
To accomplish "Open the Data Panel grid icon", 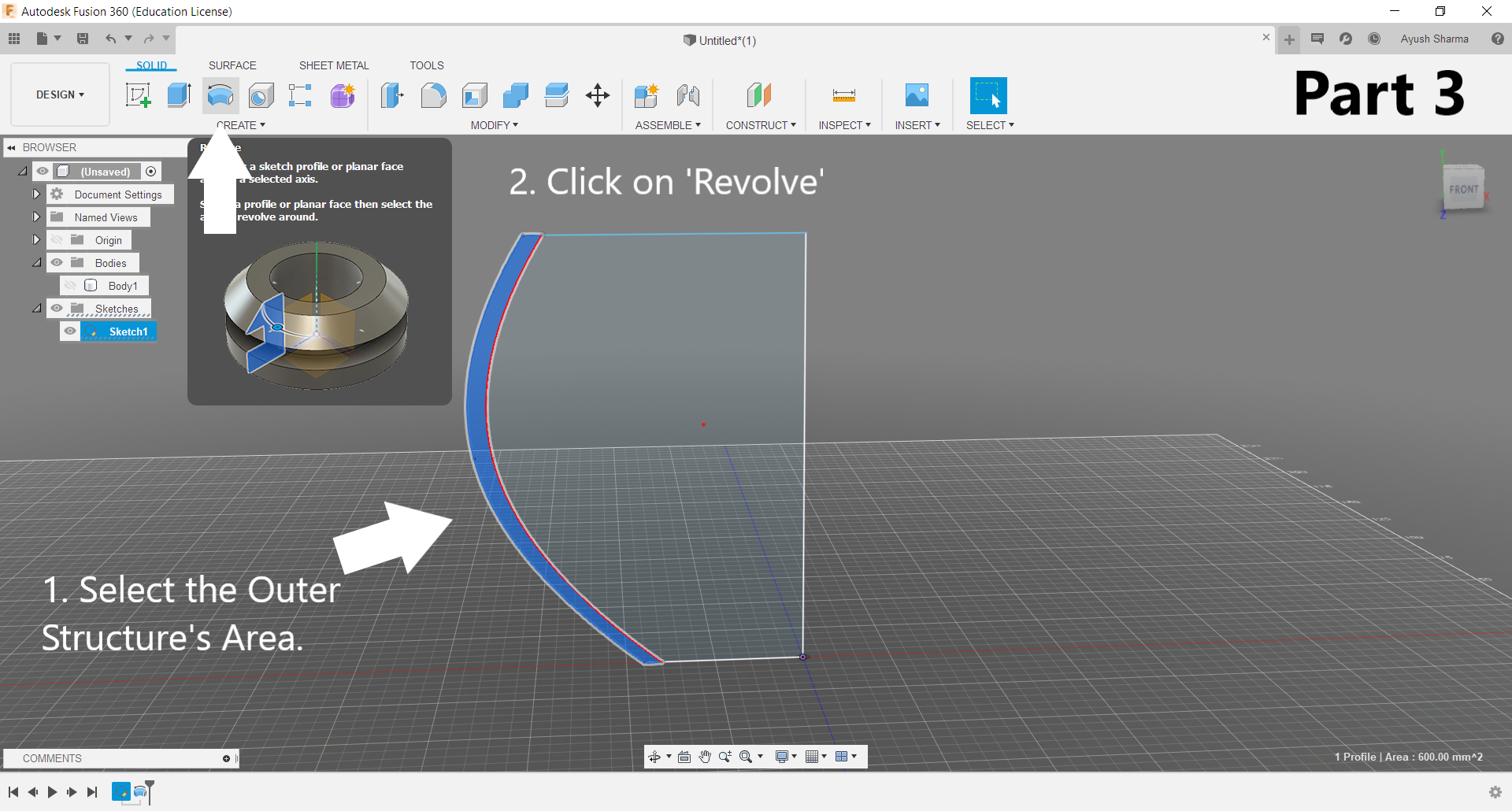I will pyautogui.click(x=14, y=39).
